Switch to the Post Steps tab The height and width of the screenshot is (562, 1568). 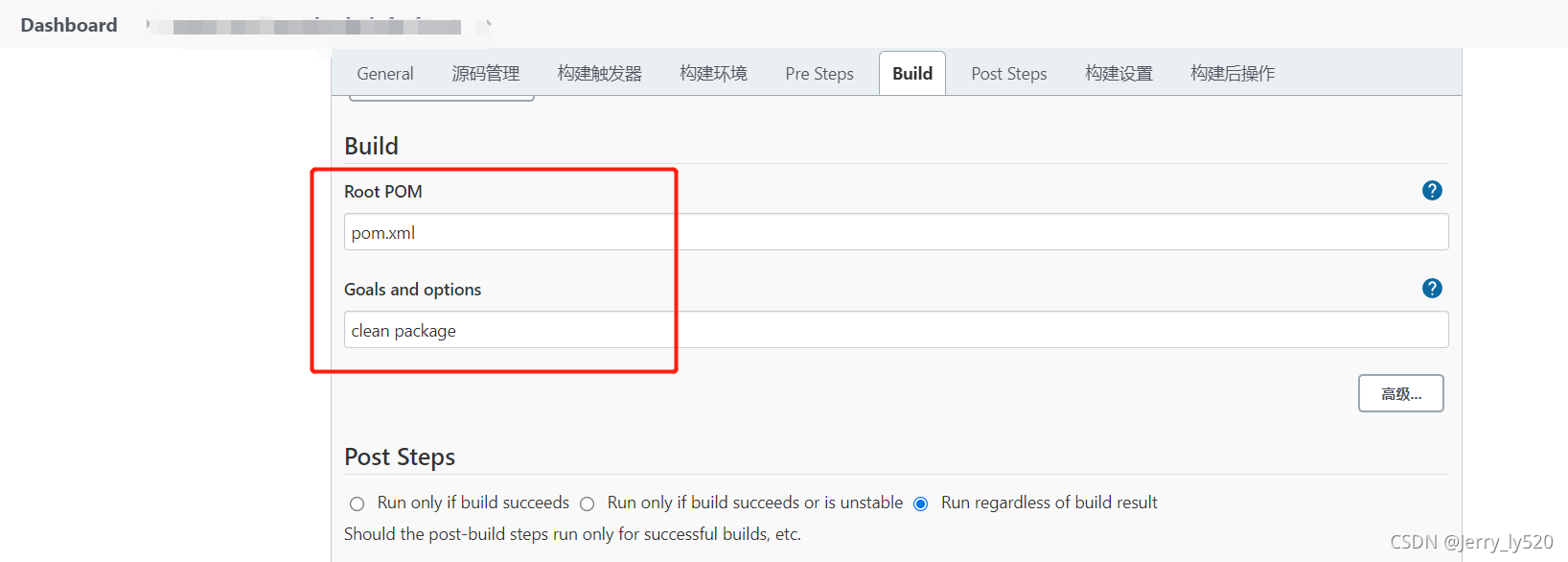coord(1009,74)
